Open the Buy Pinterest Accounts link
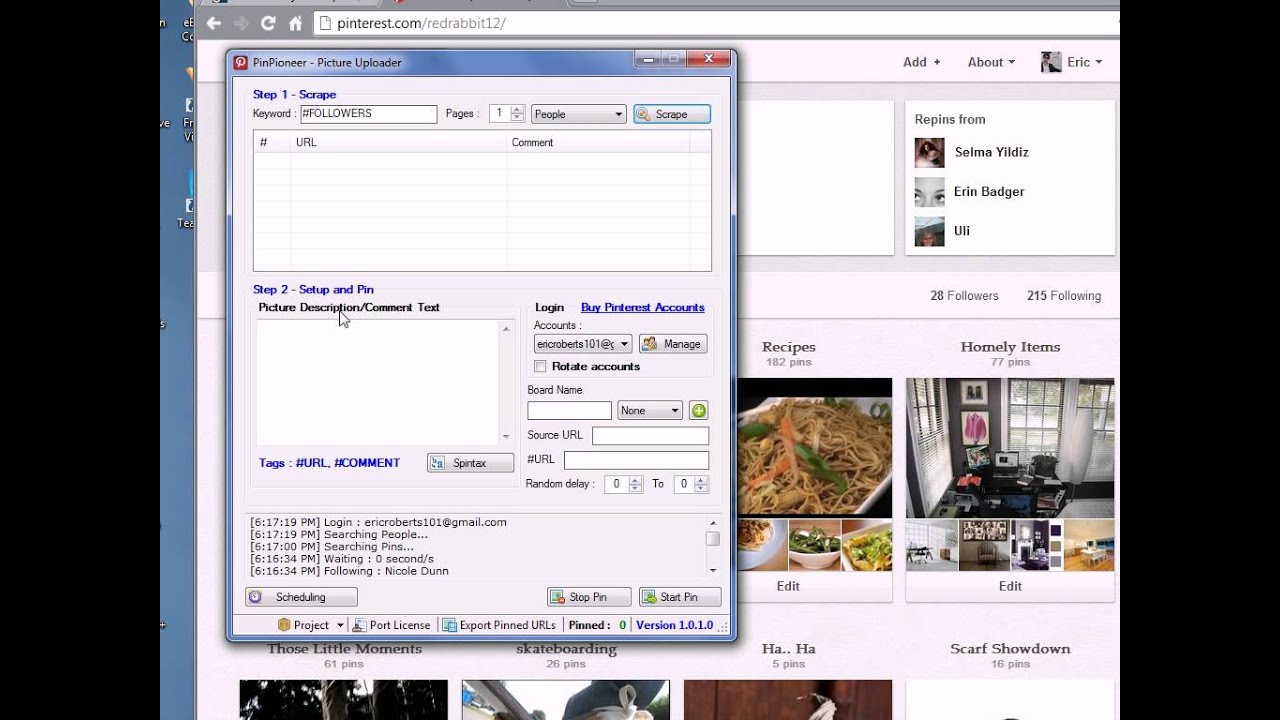The width and height of the screenshot is (1280, 720). [x=643, y=307]
